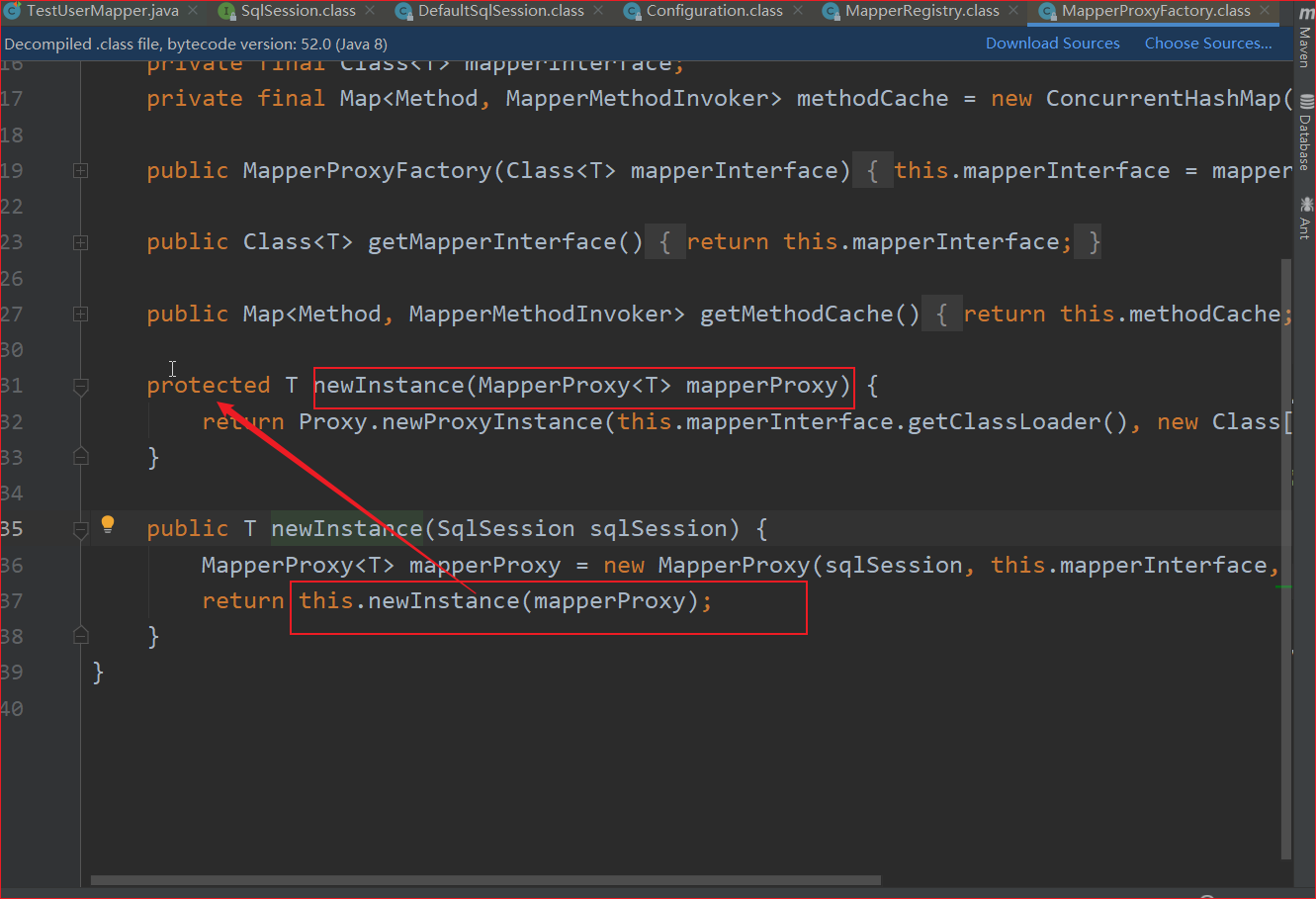Image resolution: width=1316 pixels, height=899 pixels.
Task: Close the SqlSession.class tab
Action: 370,11
